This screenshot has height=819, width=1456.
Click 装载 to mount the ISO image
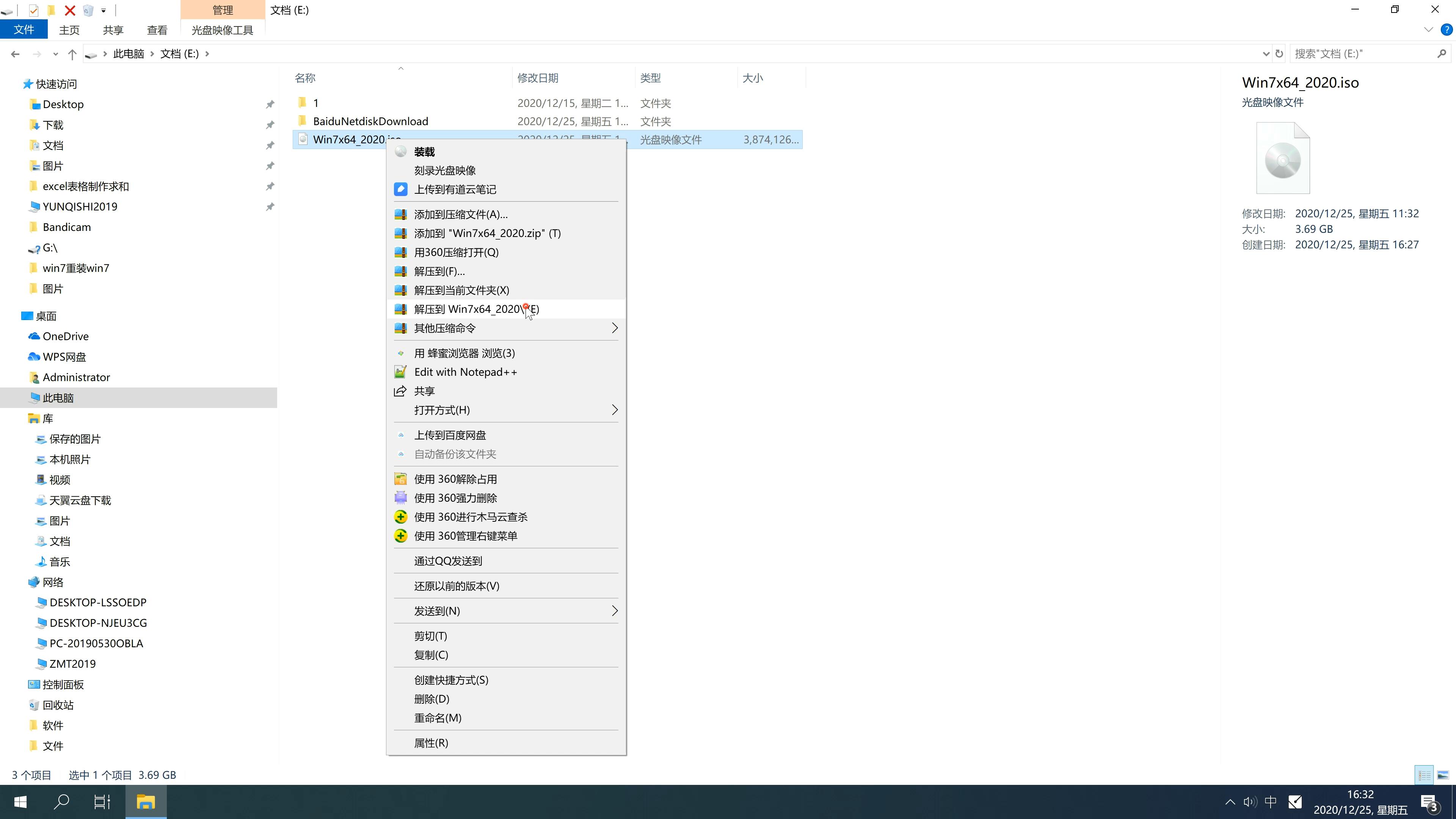coord(424,151)
